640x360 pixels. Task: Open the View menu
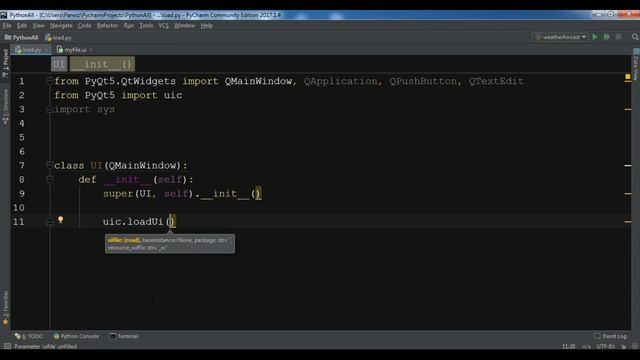pyautogui.click(x=38, y=25)
